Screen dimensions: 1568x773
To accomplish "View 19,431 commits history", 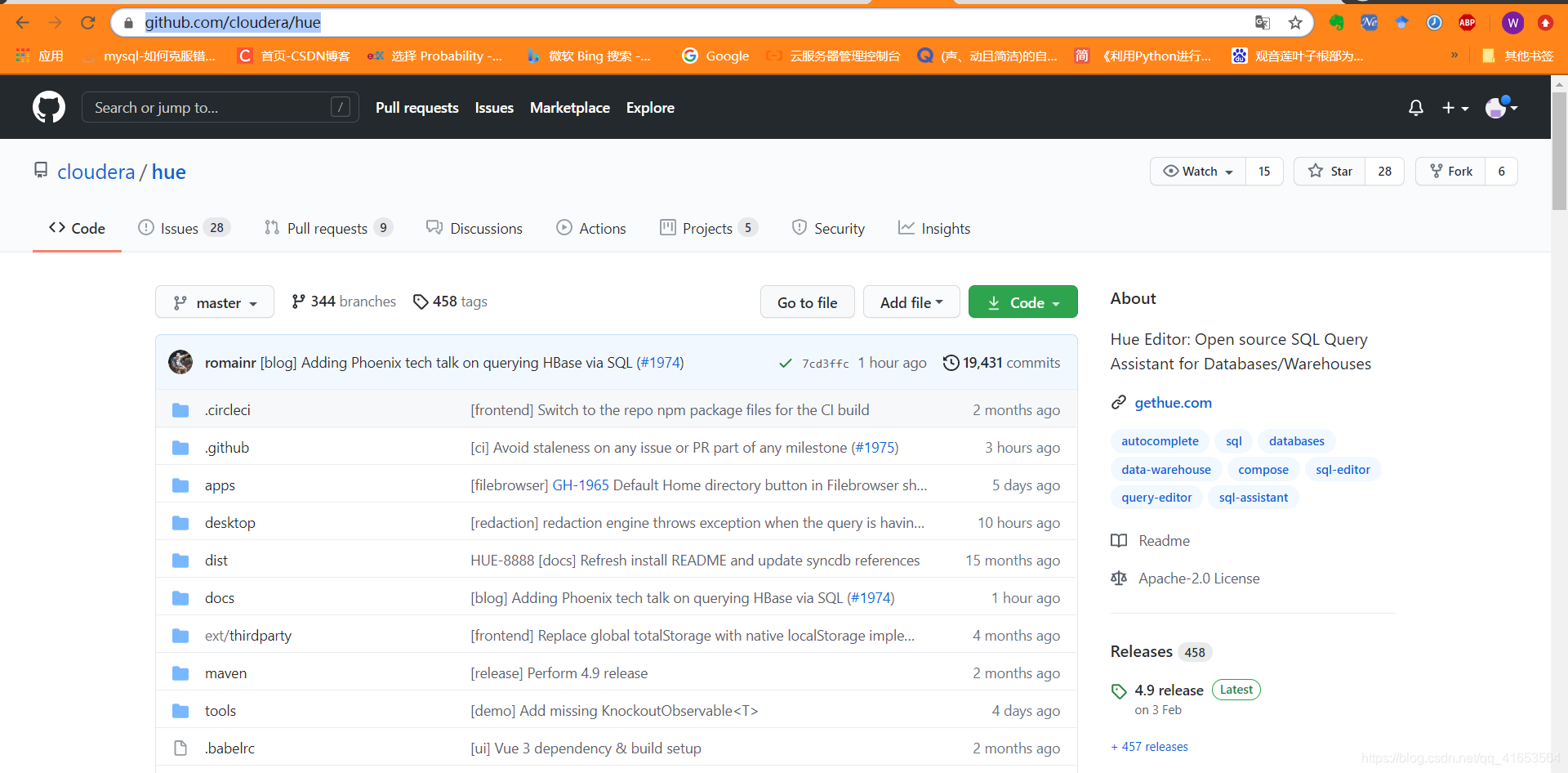I will [1001, 363].
